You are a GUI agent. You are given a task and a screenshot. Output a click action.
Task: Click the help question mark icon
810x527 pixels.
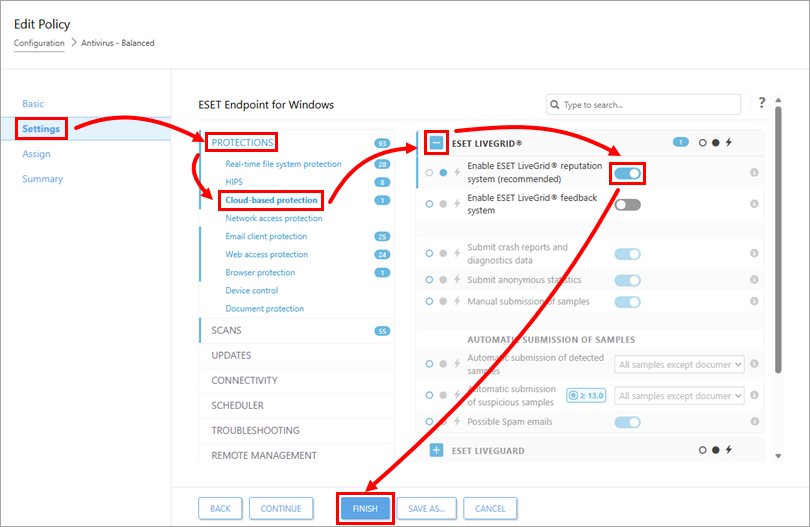[761, 103]
